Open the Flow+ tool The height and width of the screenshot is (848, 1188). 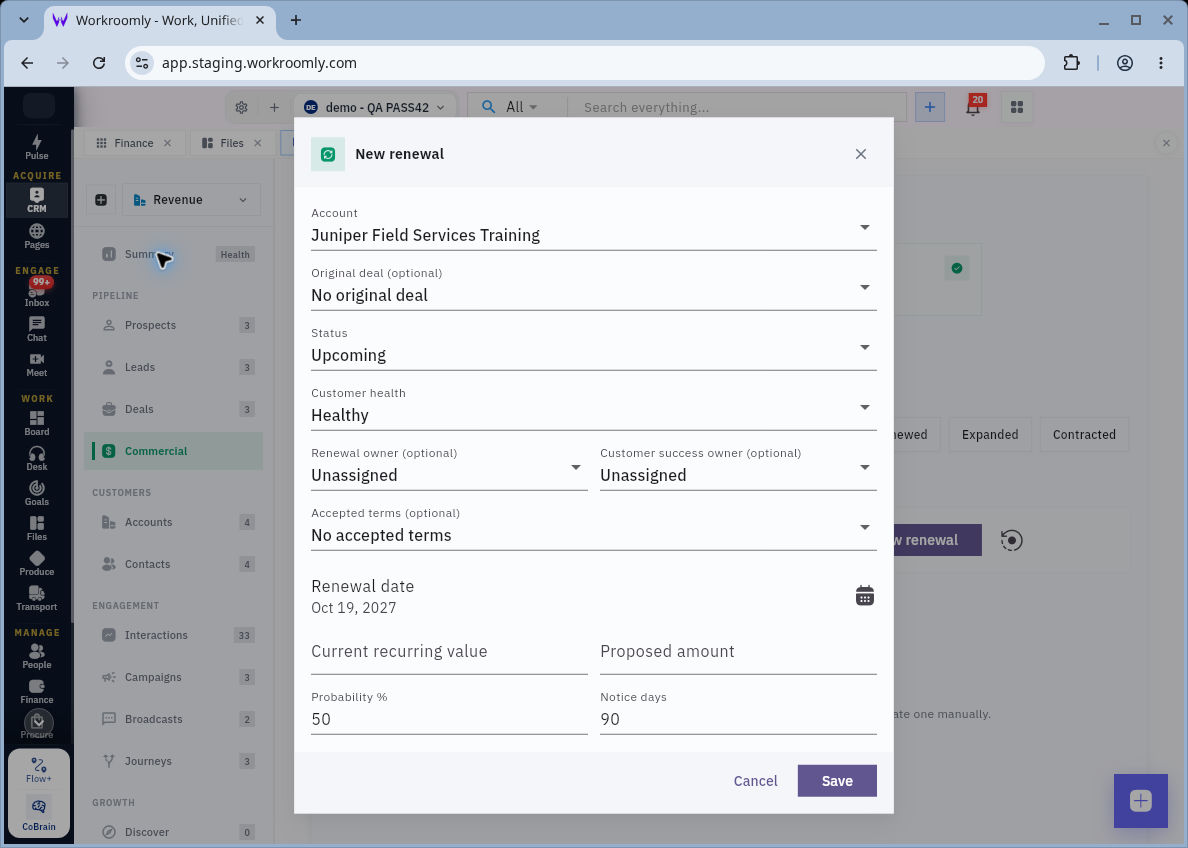tap(39, 770)
